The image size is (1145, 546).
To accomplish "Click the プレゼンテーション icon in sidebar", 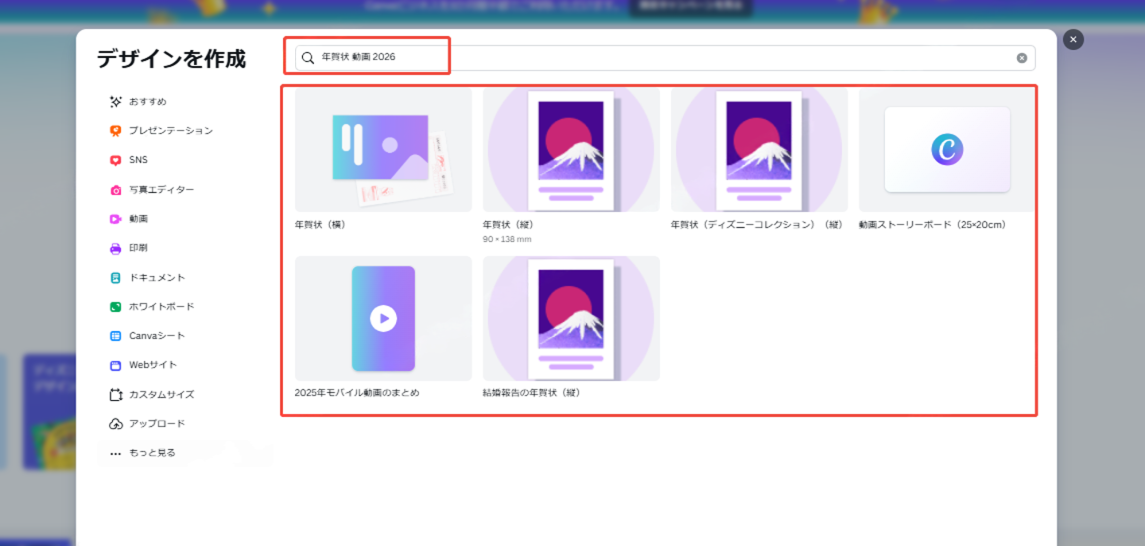I will click(x=115, y=131).
